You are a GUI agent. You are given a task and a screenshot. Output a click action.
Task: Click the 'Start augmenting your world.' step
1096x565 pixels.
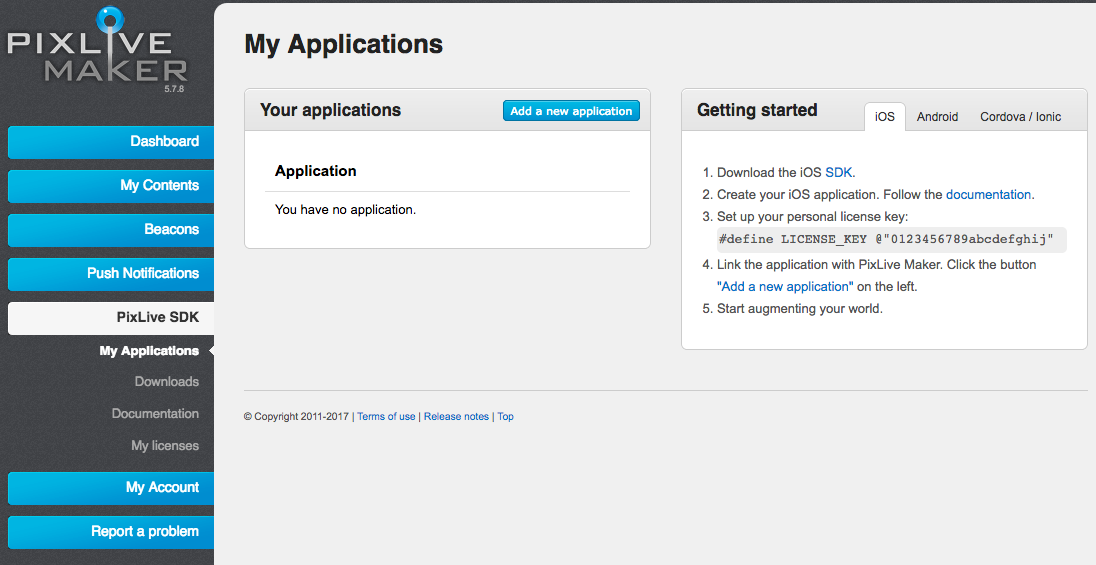click(x=800, y=309)
